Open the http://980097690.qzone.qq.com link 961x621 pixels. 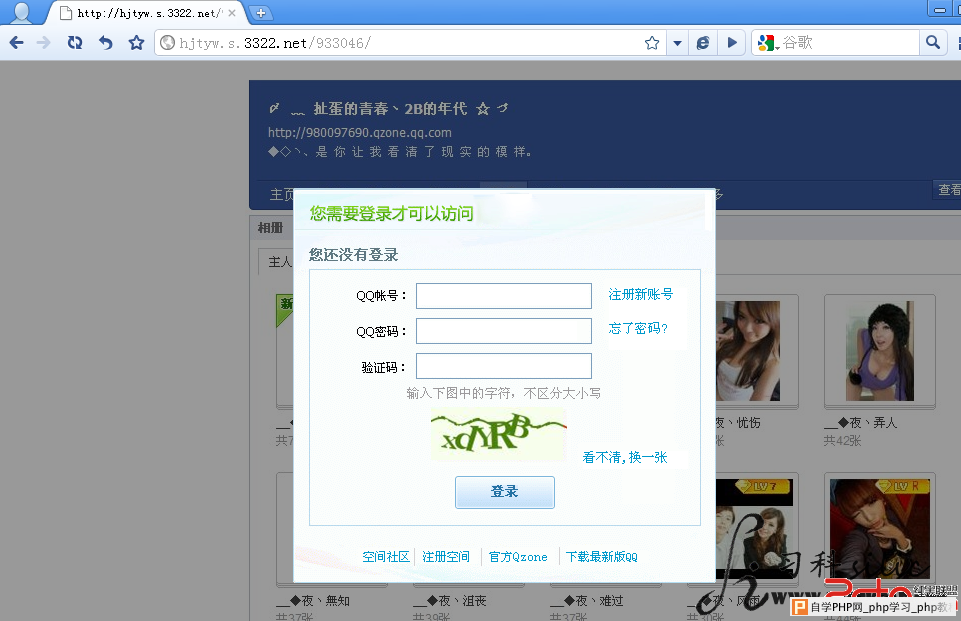360,132
